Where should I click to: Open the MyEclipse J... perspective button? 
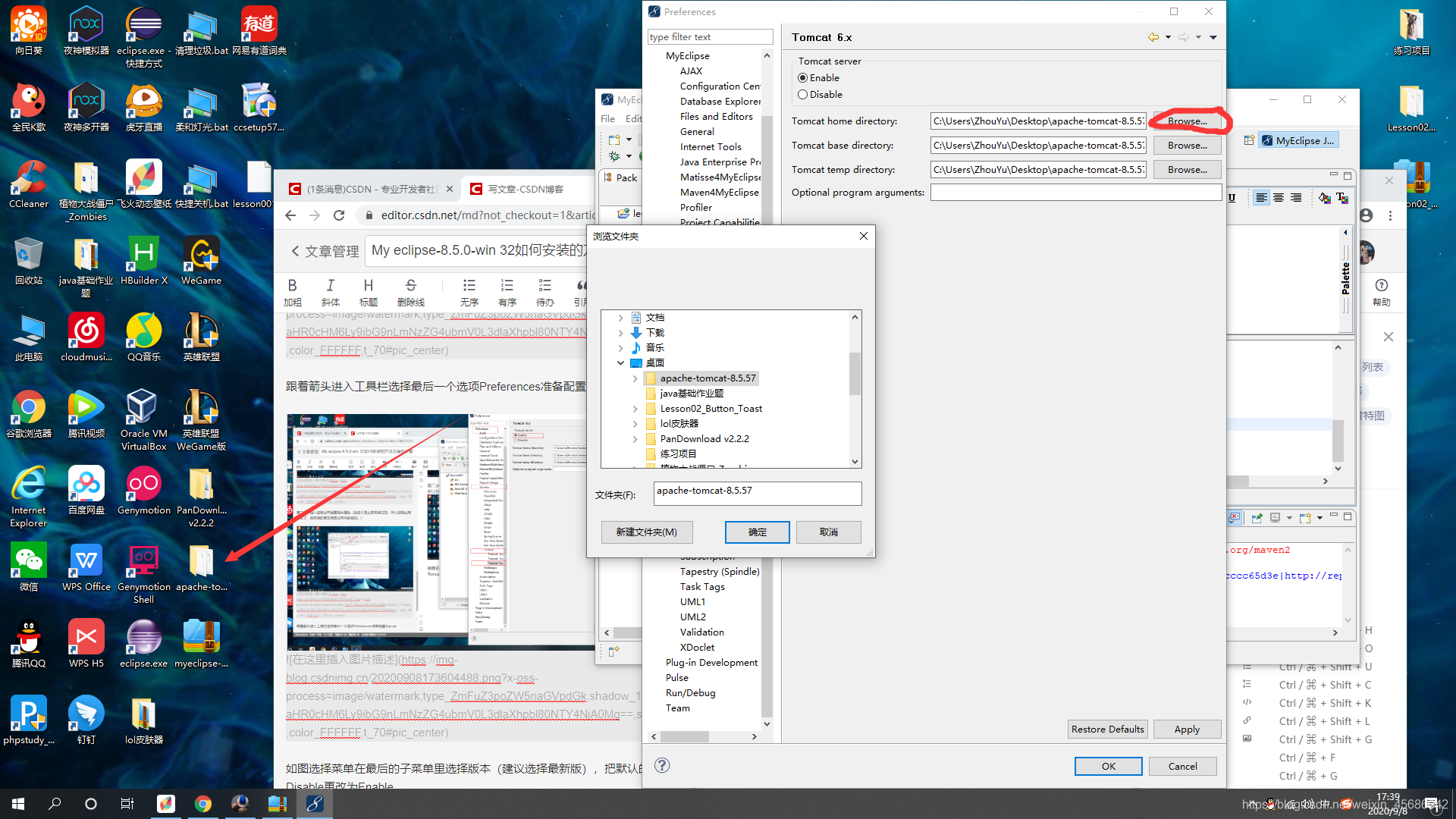pos(1298,140)
